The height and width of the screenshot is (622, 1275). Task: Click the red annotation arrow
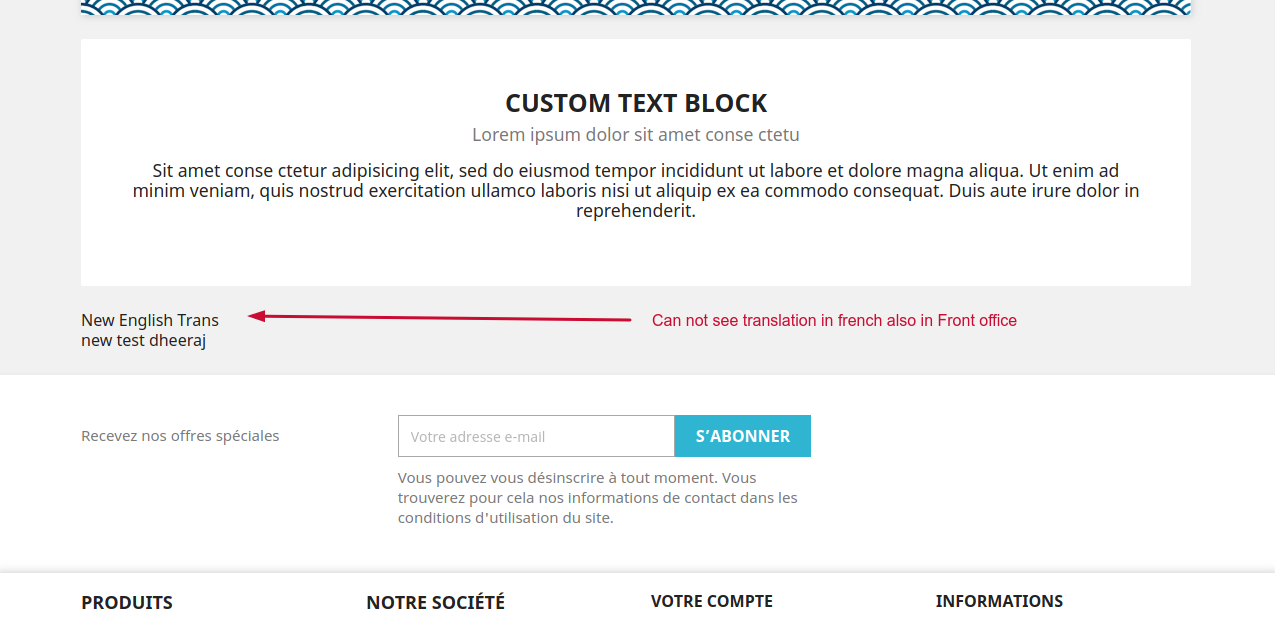click(440, 316)
